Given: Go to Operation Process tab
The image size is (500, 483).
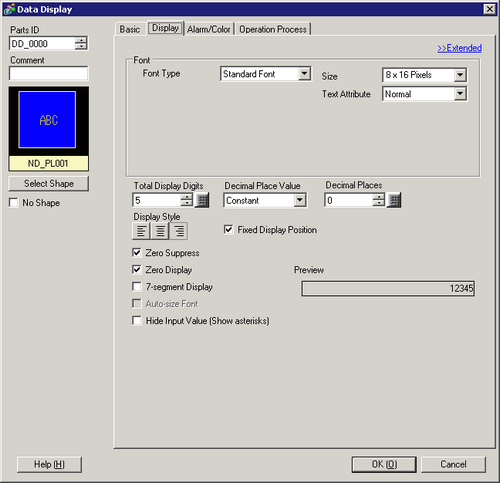Looking at the screenshot, I should coord(273,29).
